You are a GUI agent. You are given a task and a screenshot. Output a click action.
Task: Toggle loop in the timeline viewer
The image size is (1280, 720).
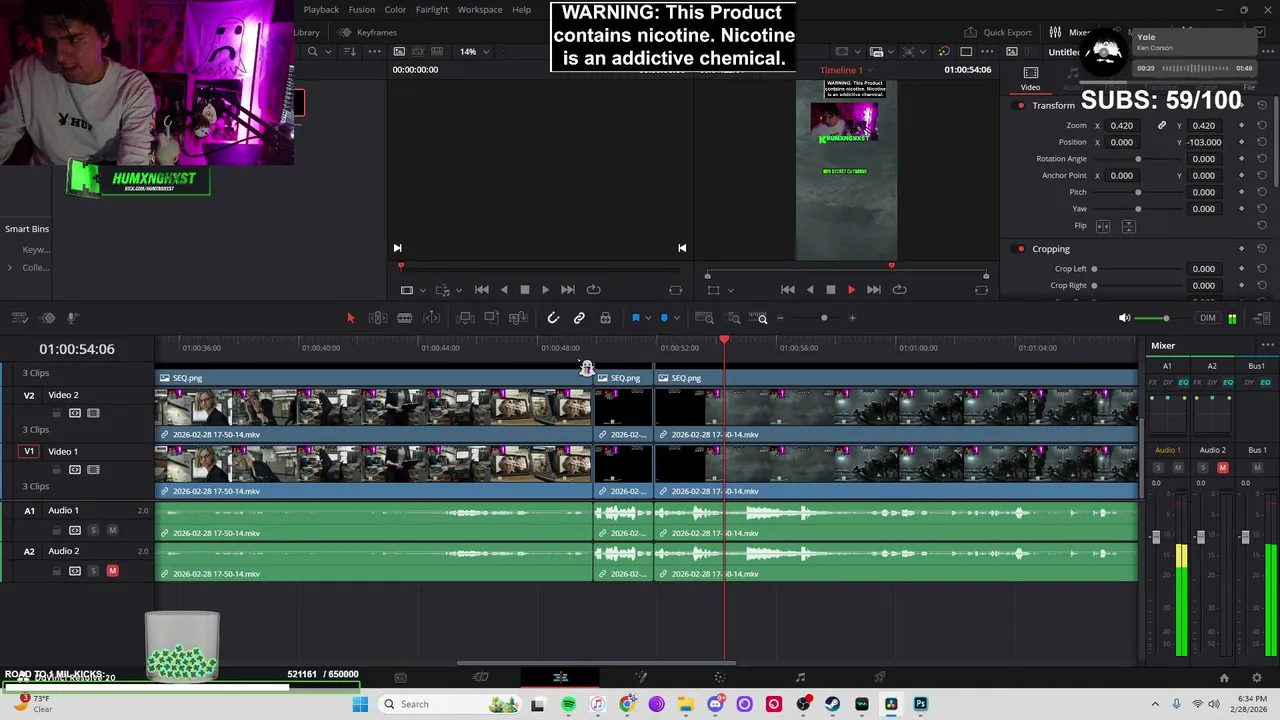[x=899, y=290]
